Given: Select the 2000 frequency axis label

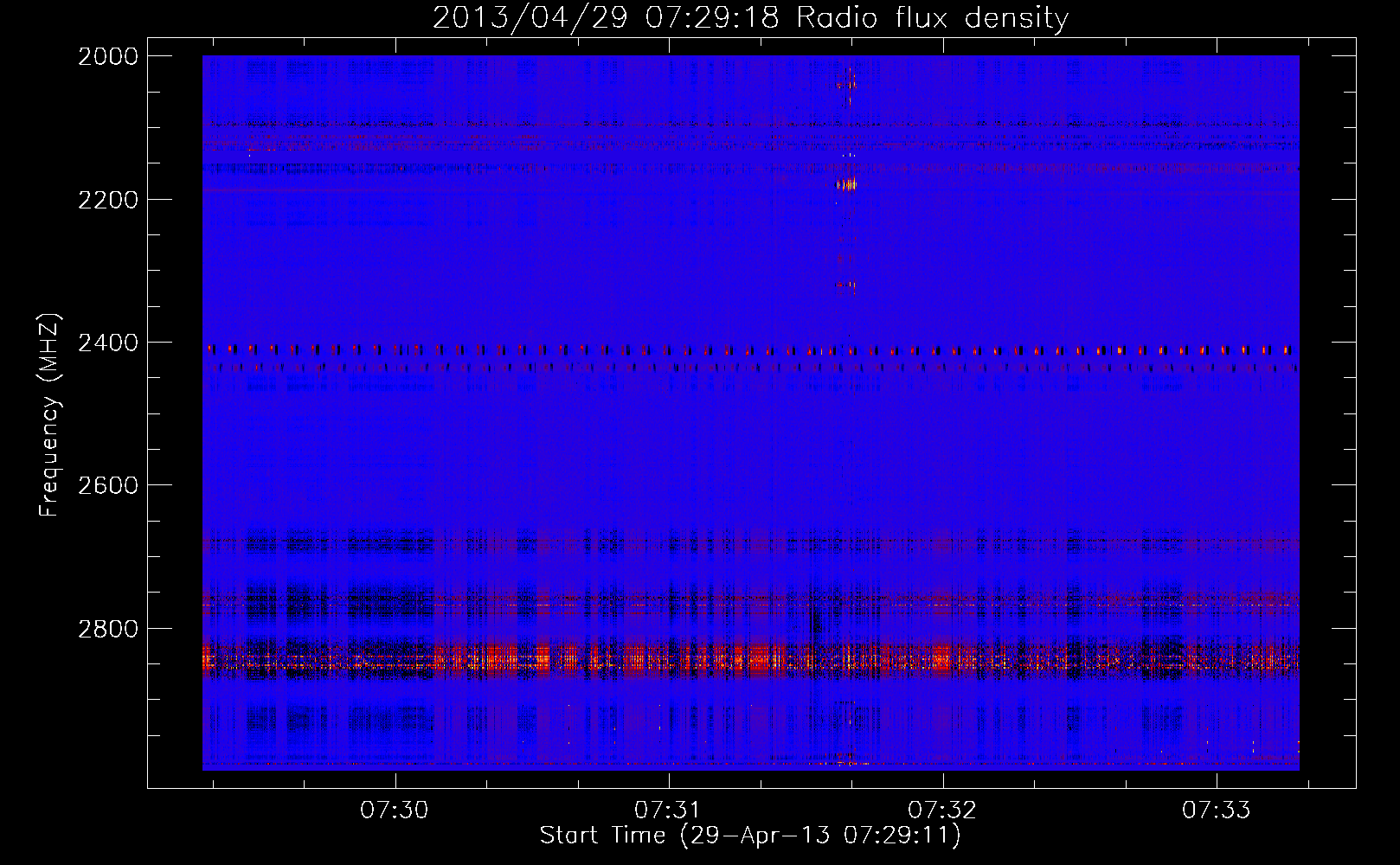Looking at the screenshot, I should (108, 56).
